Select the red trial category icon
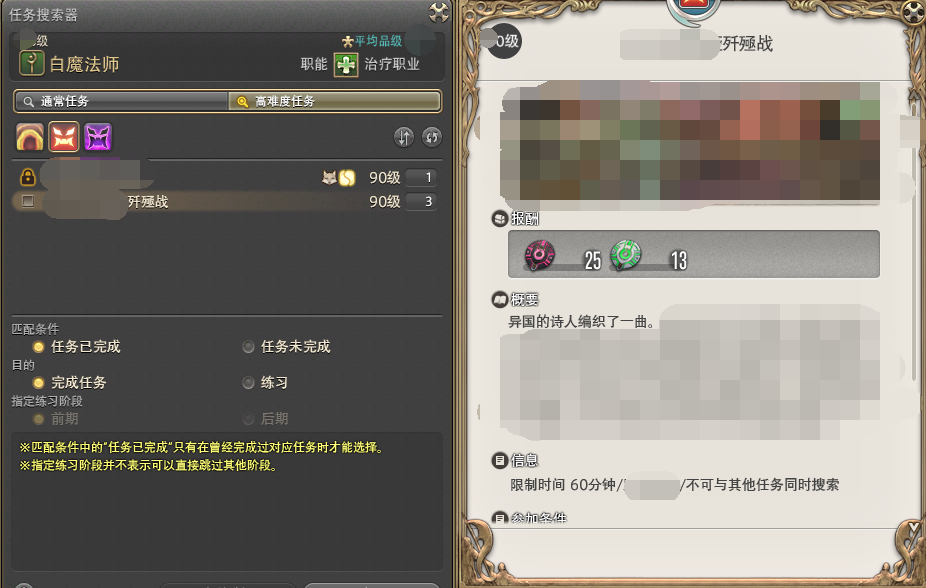 coord(64,137)
